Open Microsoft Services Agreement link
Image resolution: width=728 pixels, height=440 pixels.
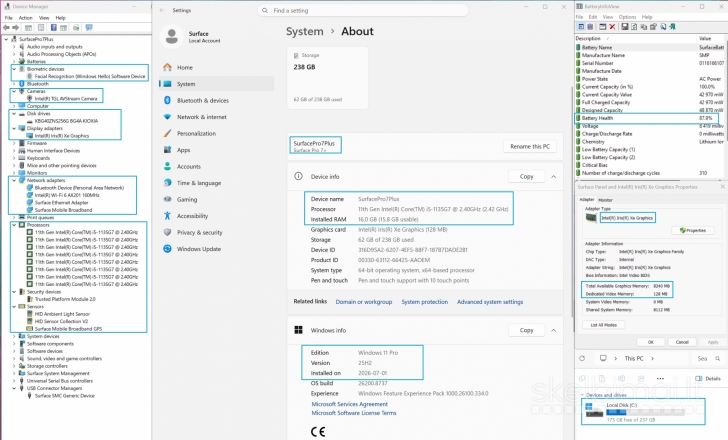coord(349,404)
